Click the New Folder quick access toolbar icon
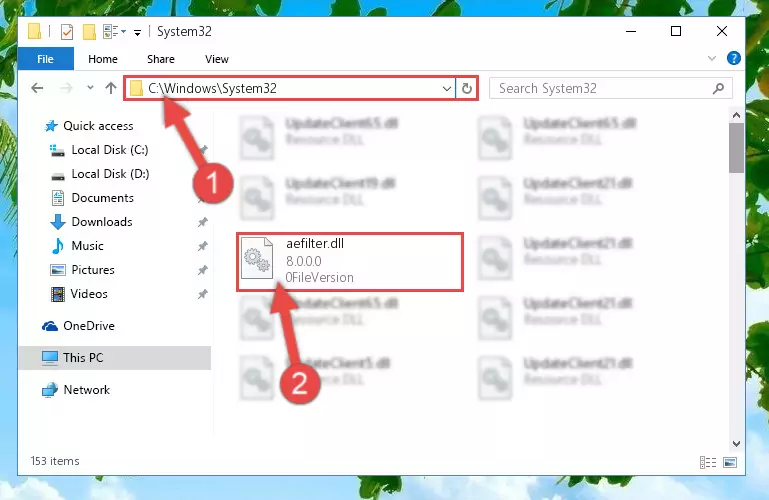The width and height of the screenshot is (769, 500). pyautogui.click(x=89, y=32)
